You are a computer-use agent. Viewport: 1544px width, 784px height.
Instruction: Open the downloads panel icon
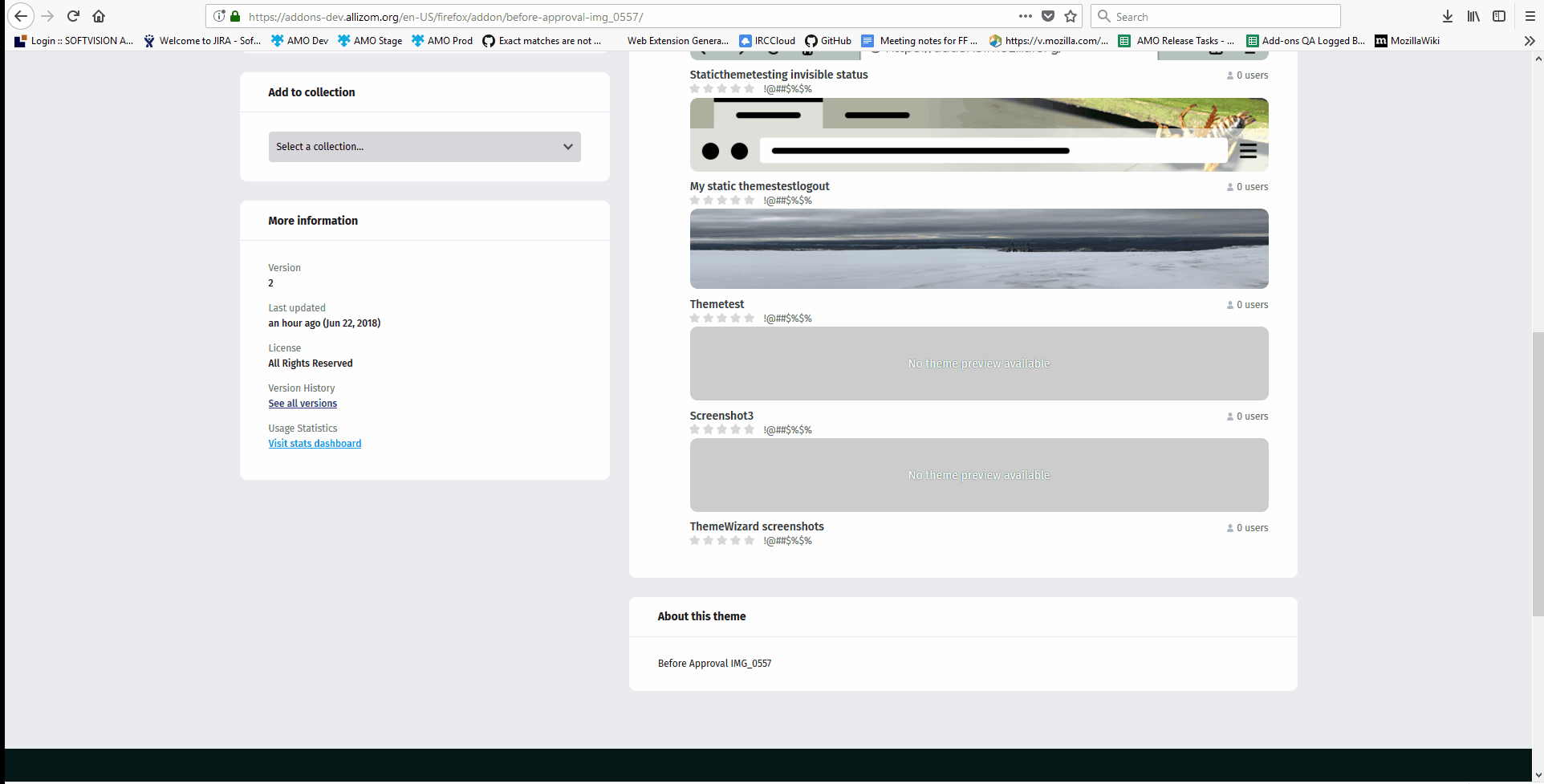point(1447,16)
